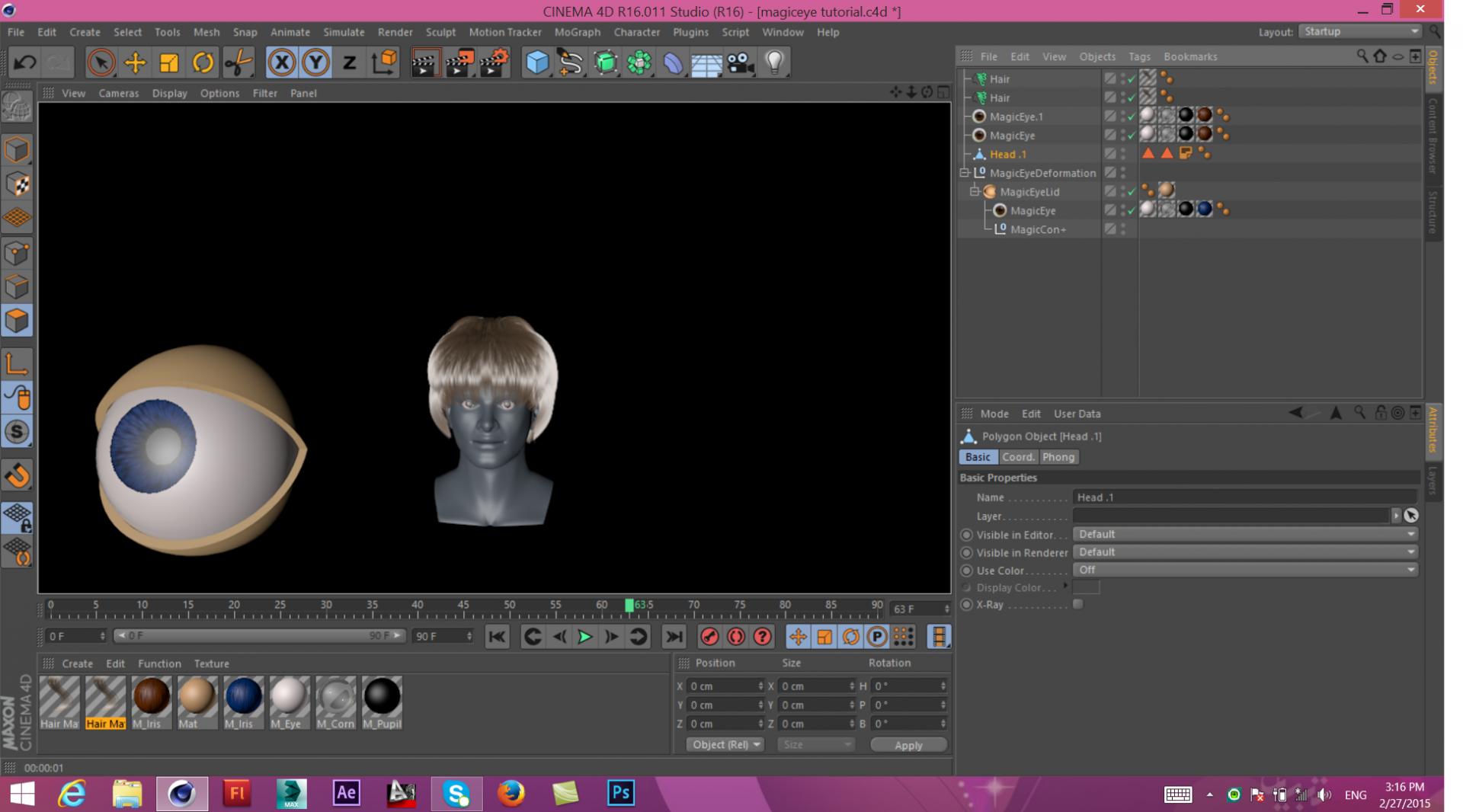
Task: Play the animation forwards
Action: [585, 637]
